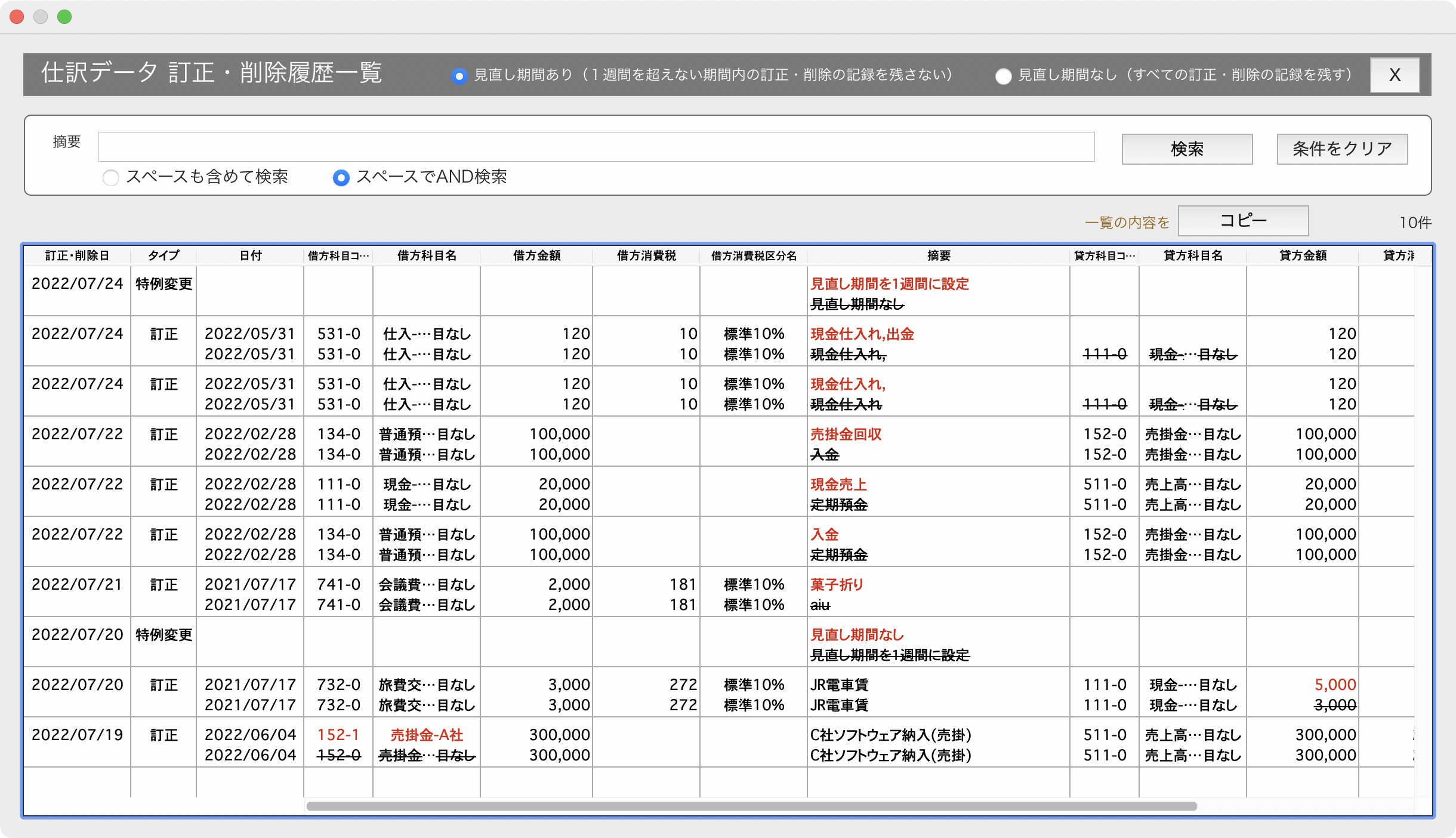Click the 特例変更 type cell dated 2022/07/20
Image resolution: width=1456 pixels, height=838 pixels.
coord(164,634)
